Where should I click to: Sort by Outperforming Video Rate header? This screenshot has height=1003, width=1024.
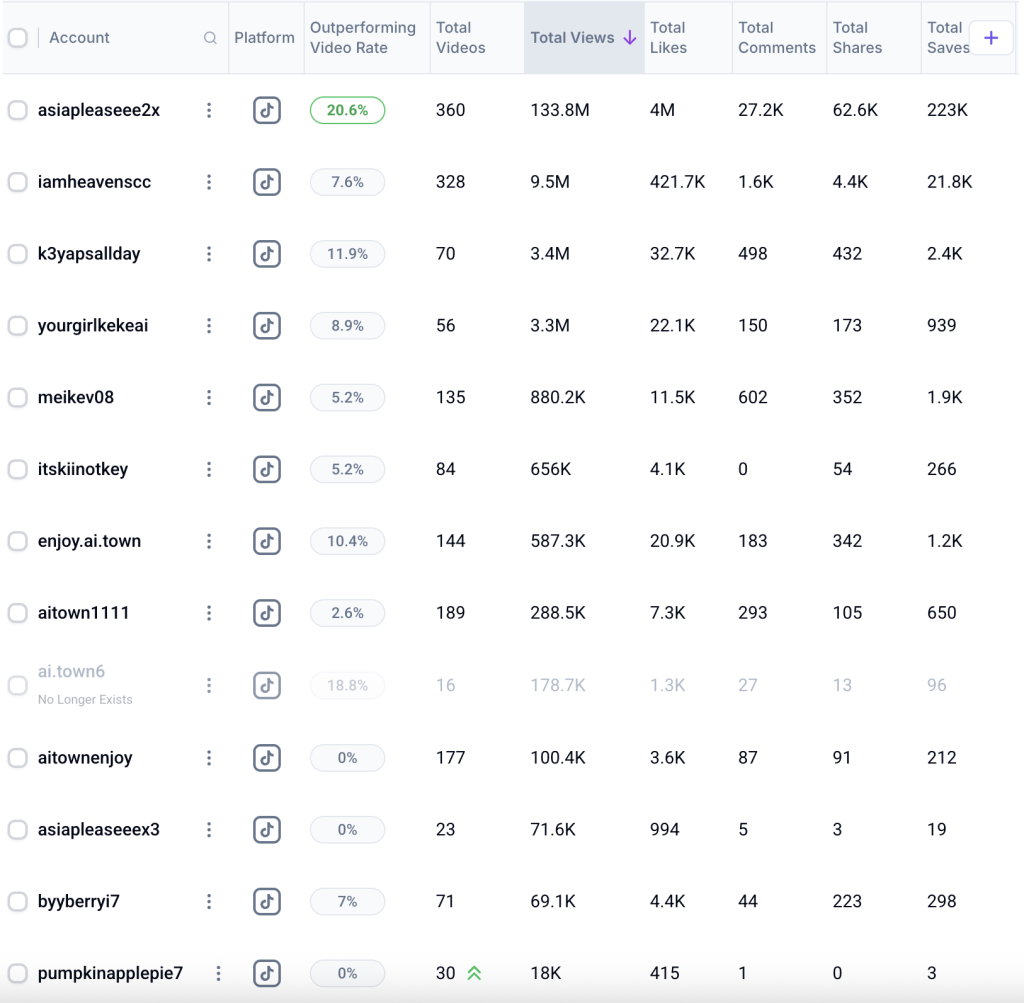(362, 38)
